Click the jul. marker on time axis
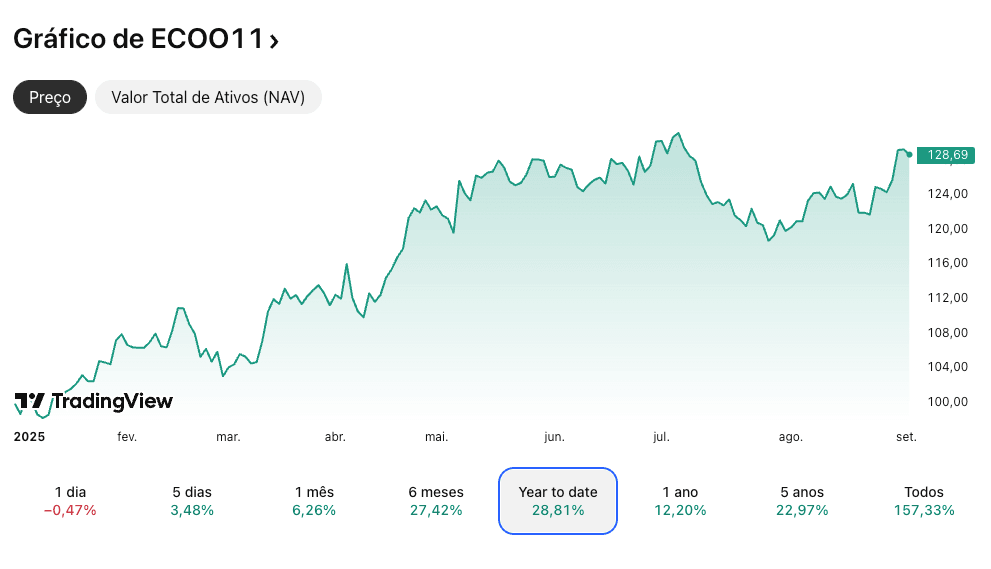The width and height of the screenshot is (991, 569). point(661,437)
